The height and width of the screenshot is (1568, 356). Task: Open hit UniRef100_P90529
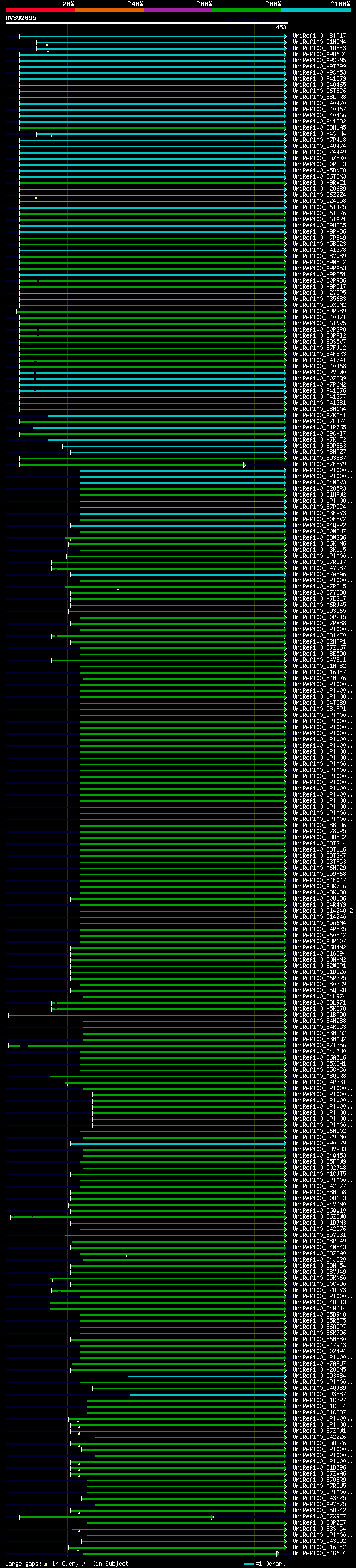click(319, 1144)
